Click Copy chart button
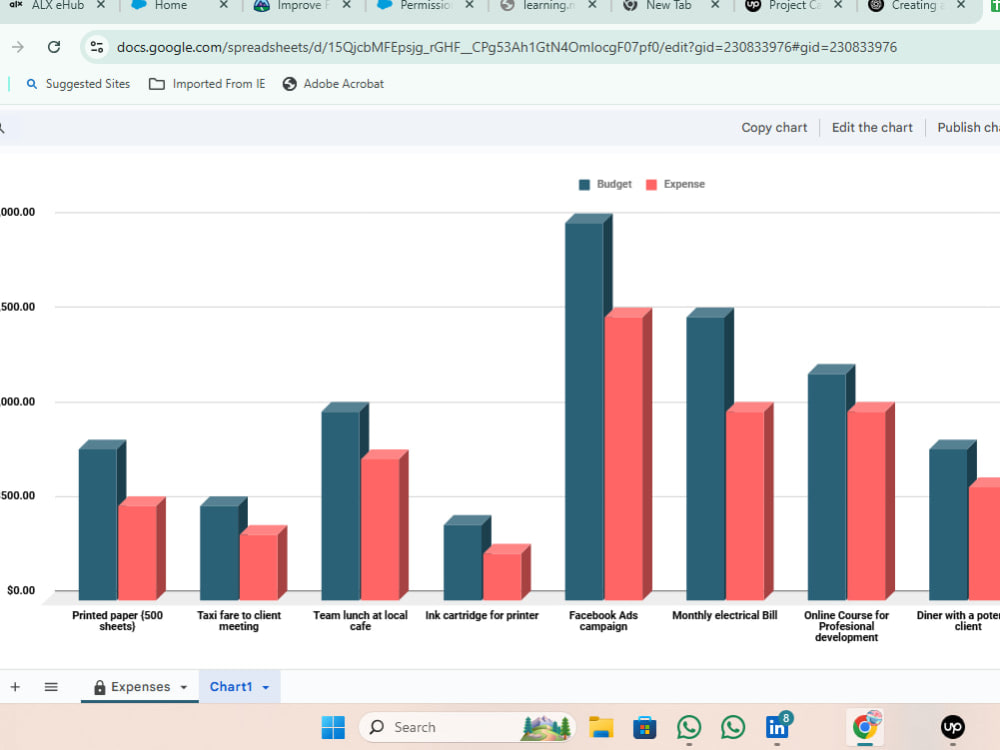 774,128
